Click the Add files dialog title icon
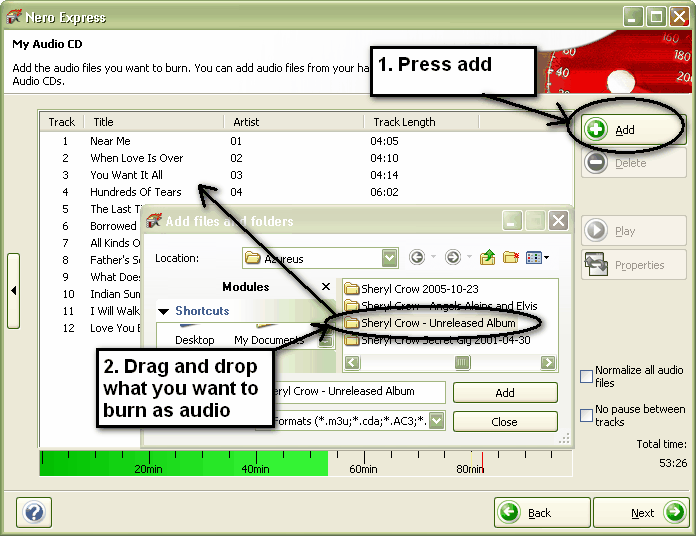 click(154, 221)
